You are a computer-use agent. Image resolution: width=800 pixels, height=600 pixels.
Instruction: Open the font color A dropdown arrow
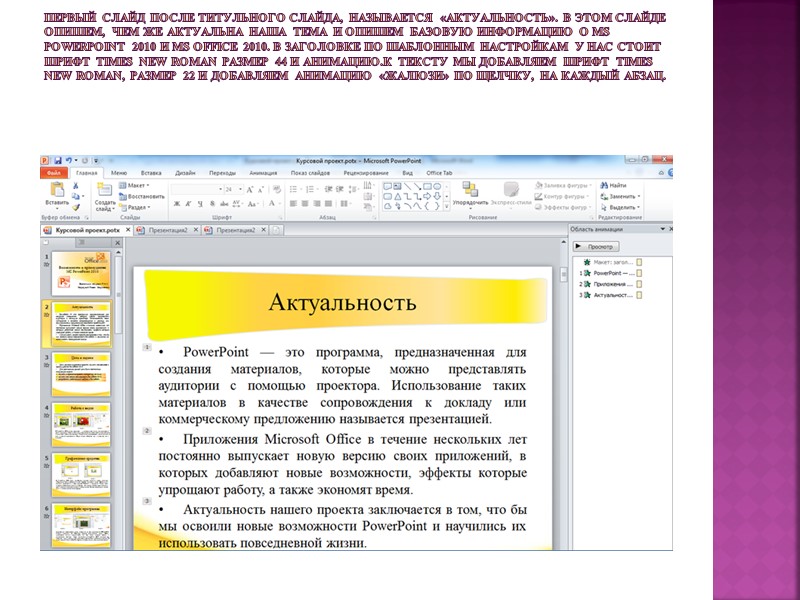[280, 204]
